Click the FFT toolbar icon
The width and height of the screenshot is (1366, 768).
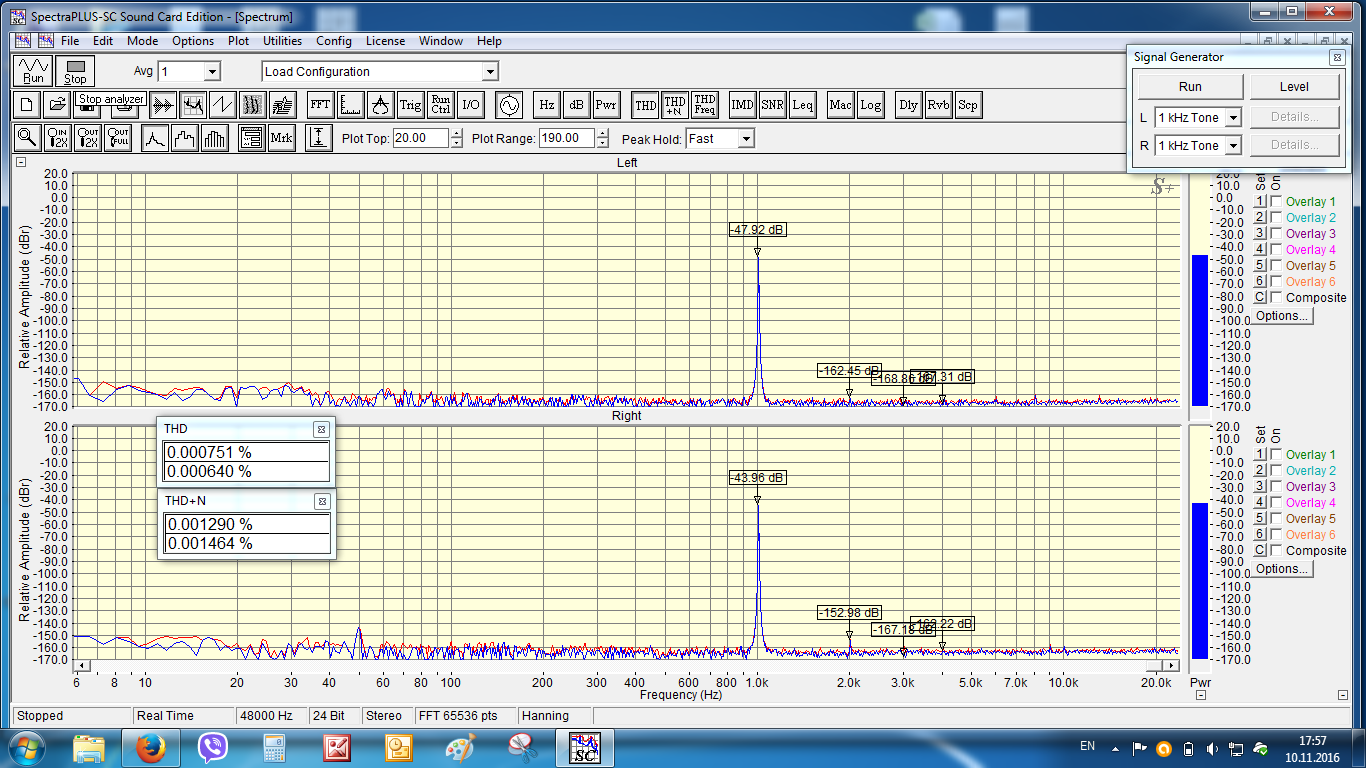click(320, 104)
